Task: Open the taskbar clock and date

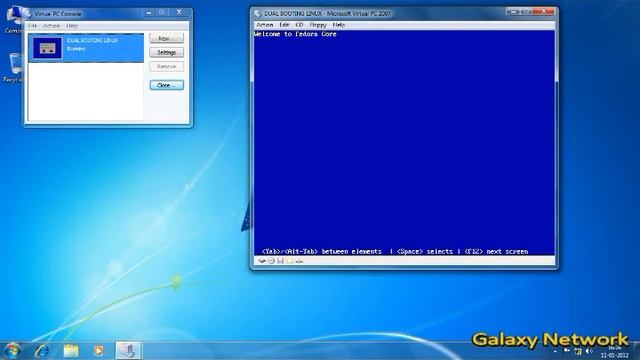Action: [614, 352]
